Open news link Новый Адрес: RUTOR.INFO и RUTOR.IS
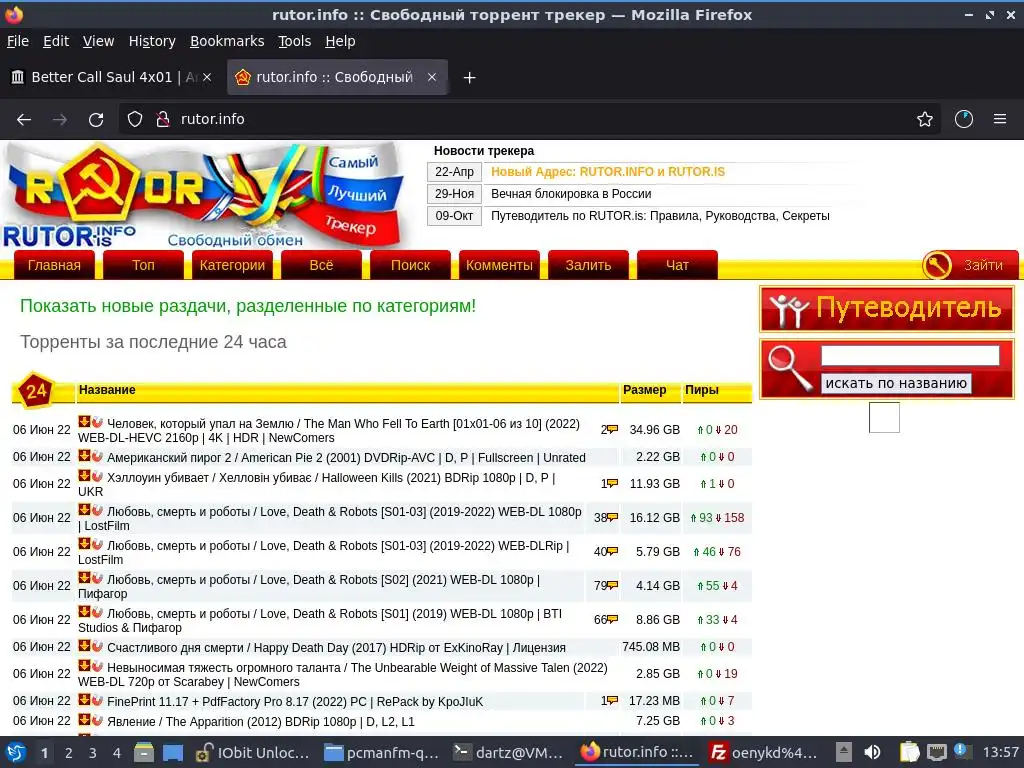Image resolution: width=1024 pixels, height=768 pixels. (x=607, y=172)
